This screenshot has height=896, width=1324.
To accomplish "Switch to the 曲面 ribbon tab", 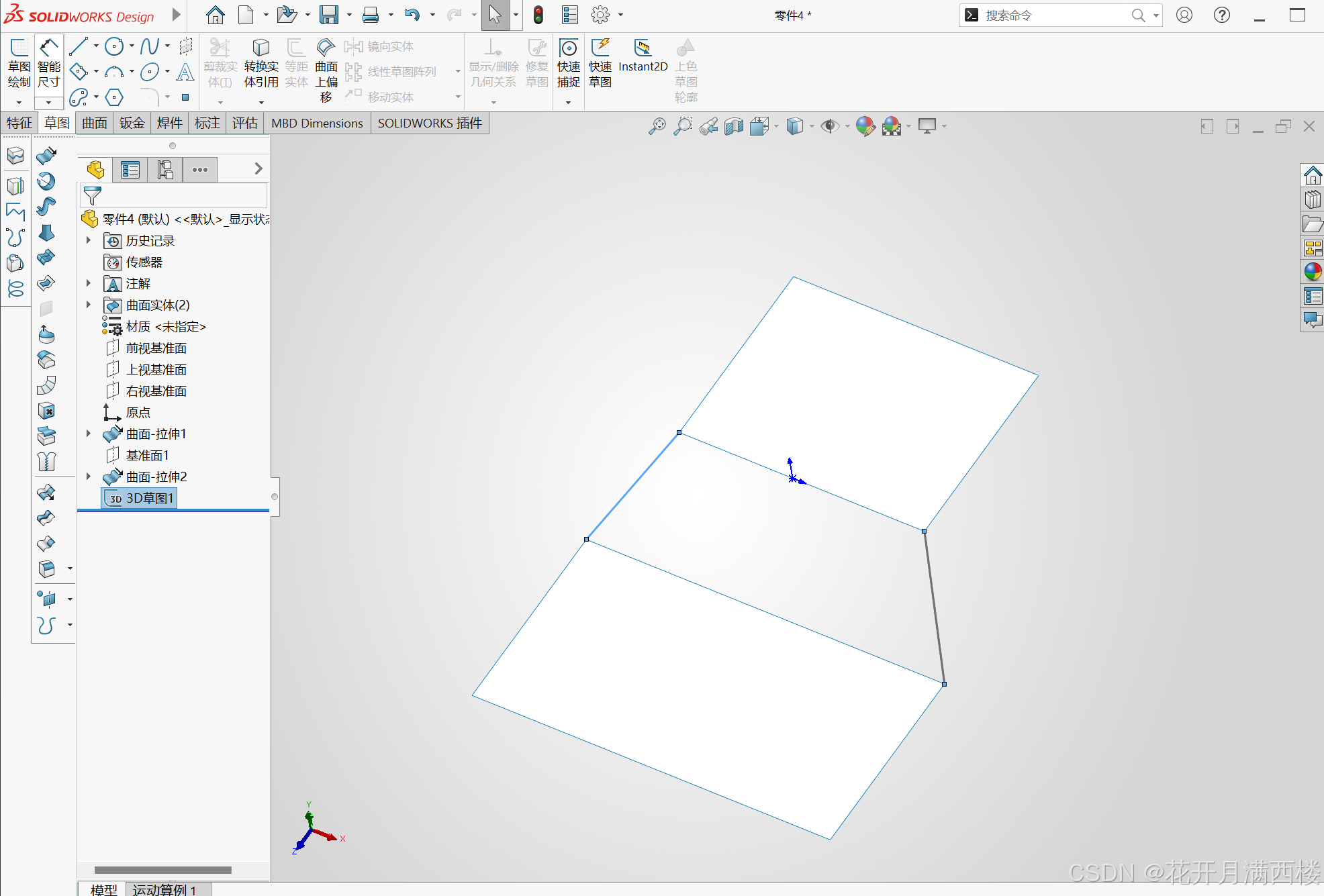I will pos(95,123).
